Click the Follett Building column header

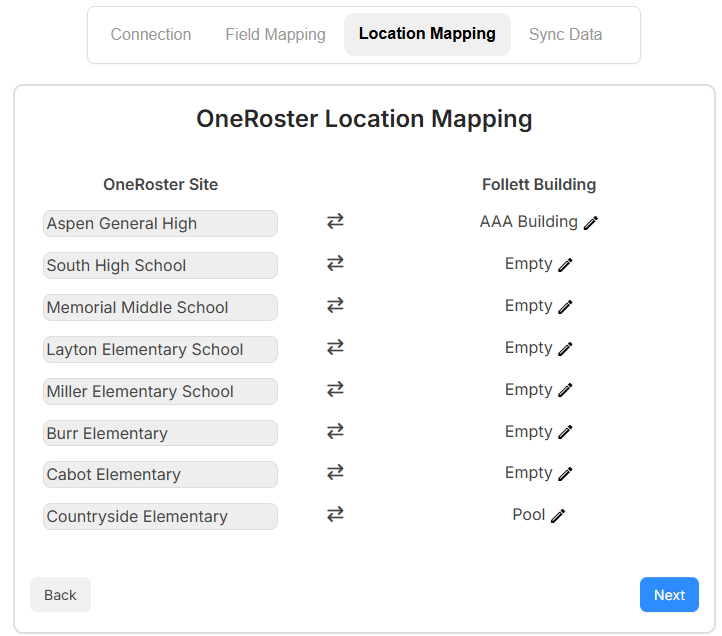(x=539, y=184)
